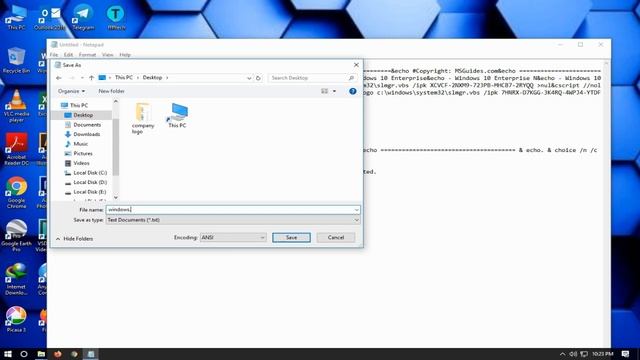The height and width of the screenshot is (360, 640).
Task: Click the navigation pane scrollbar down arrow
Action: coord(116,198)
